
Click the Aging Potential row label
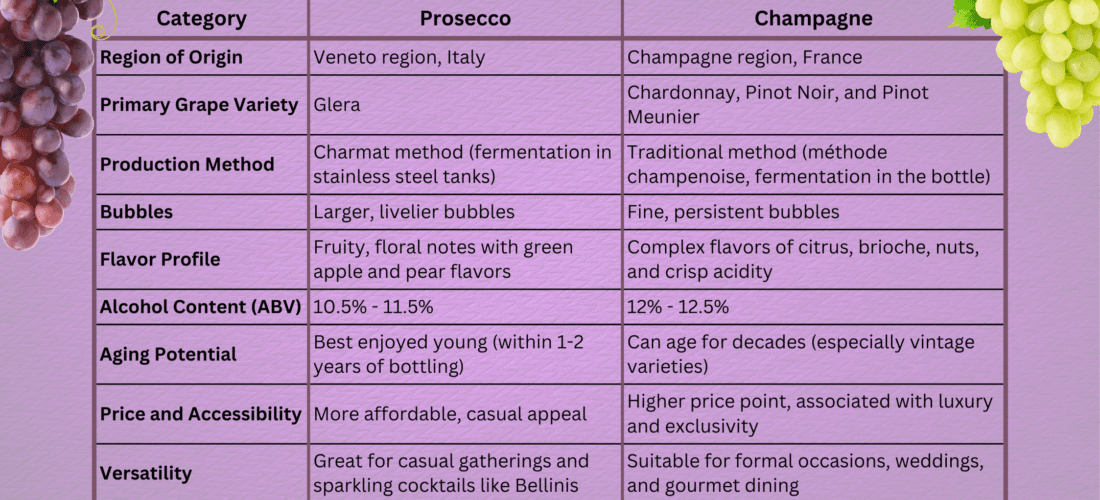pyautogui.click(x=168, y=354)
